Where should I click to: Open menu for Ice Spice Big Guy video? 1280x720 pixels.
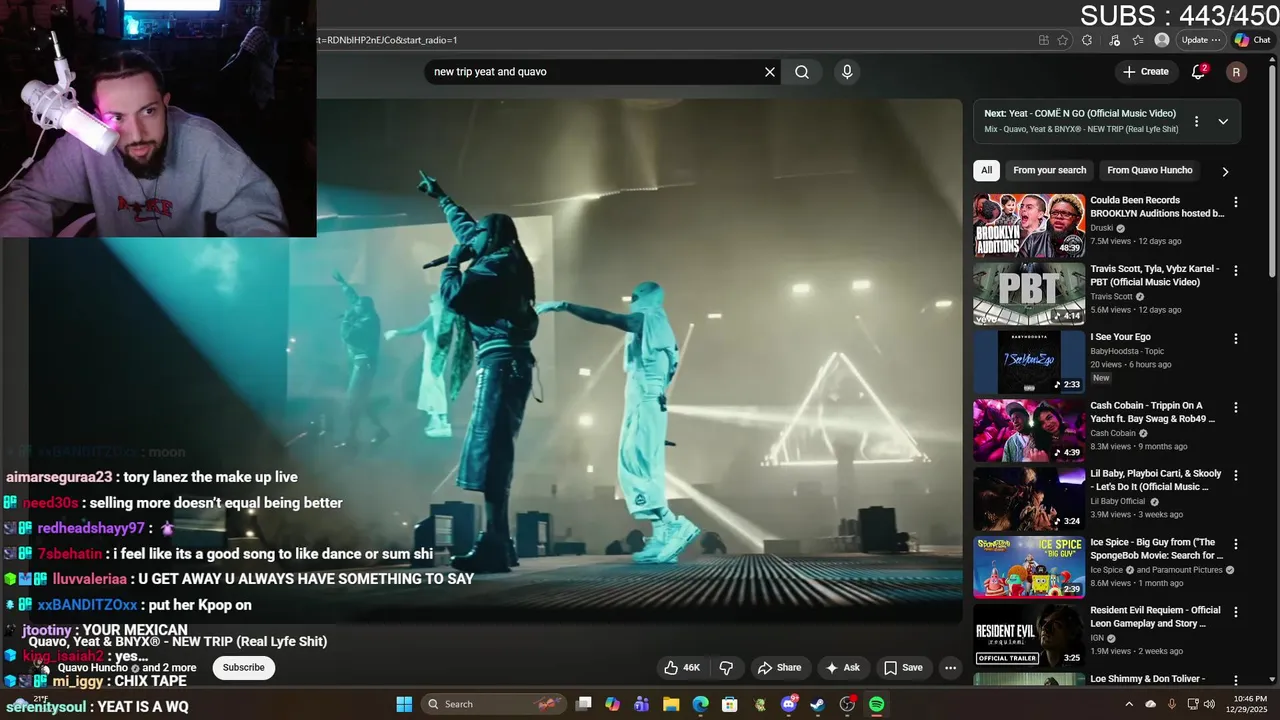coord(1236,544)
